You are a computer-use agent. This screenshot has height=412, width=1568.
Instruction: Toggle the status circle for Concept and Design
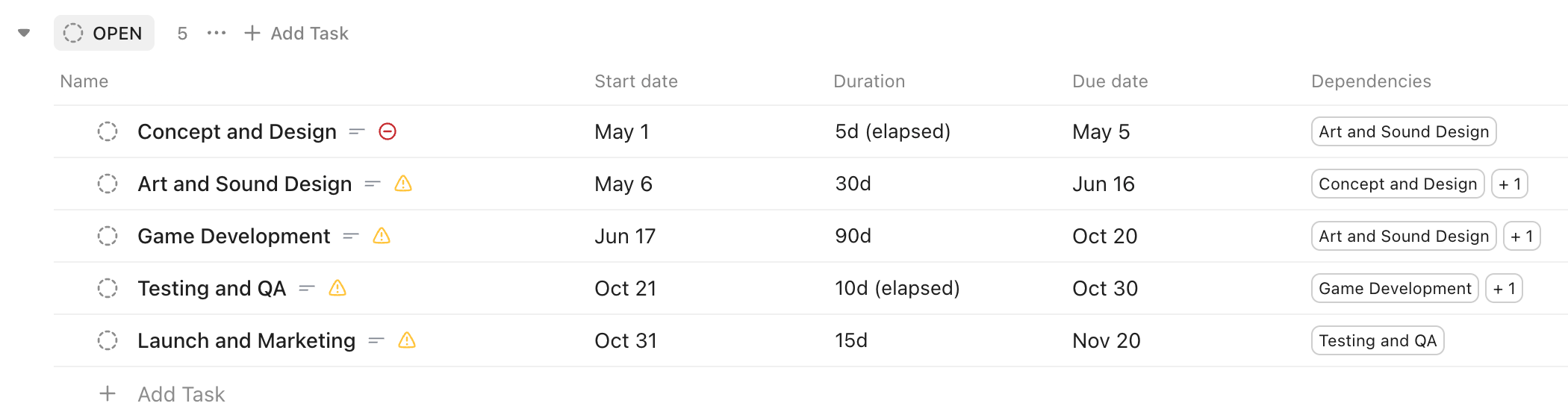pyautogui.click(x=108, y=131)
